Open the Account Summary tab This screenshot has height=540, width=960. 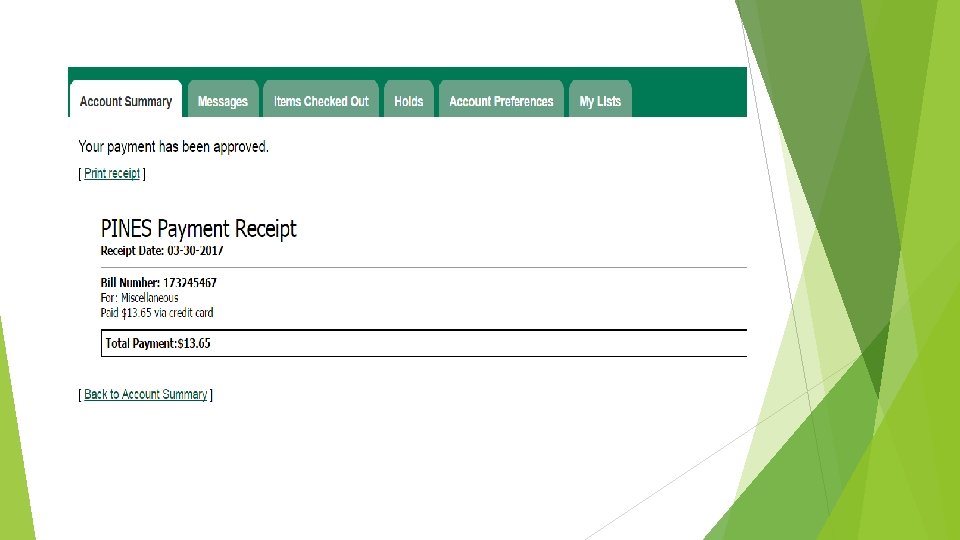pyautogui.click(x=126, y=99)
